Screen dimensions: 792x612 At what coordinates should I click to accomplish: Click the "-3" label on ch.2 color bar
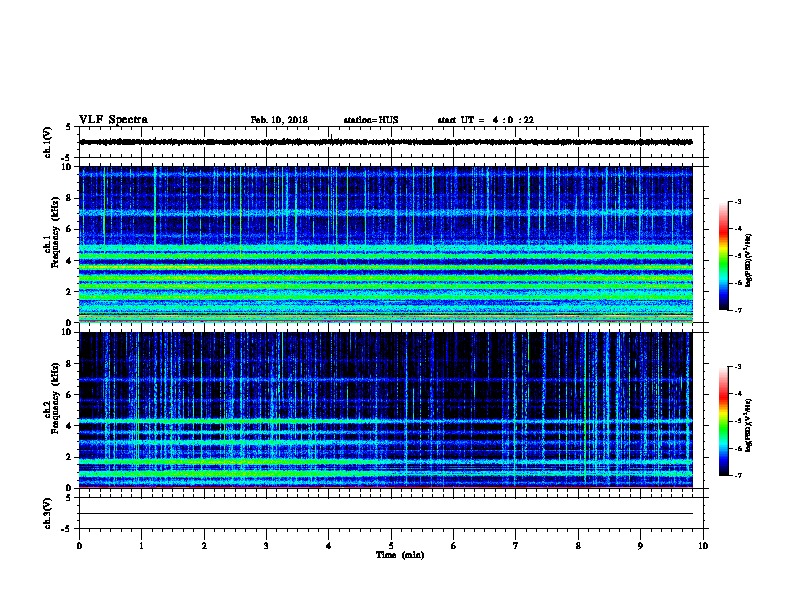coord(738,367)
